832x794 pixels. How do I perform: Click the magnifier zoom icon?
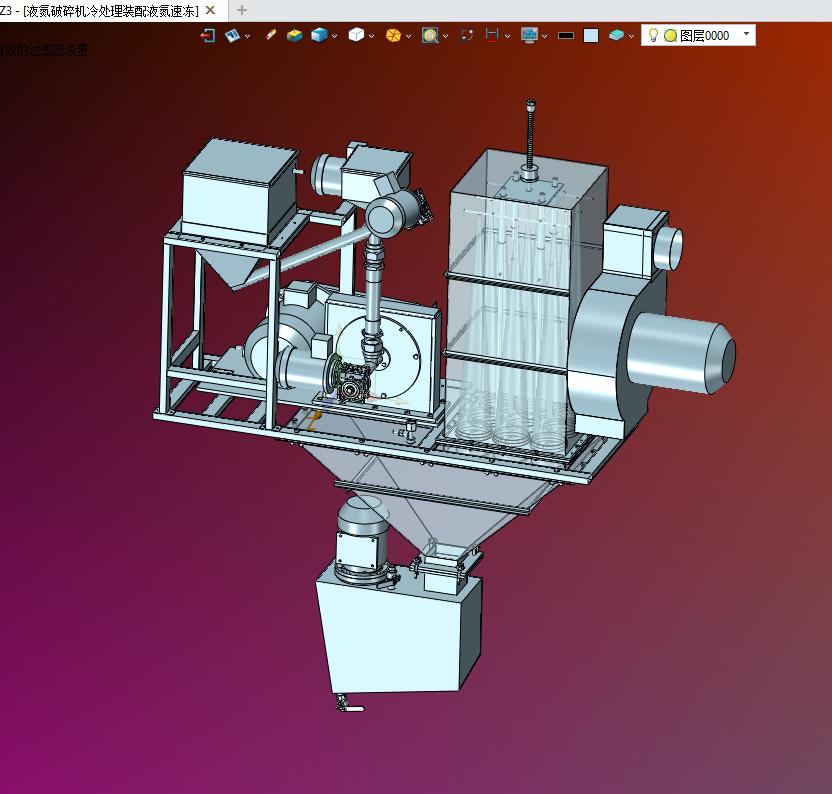click(x=430, y=36)
